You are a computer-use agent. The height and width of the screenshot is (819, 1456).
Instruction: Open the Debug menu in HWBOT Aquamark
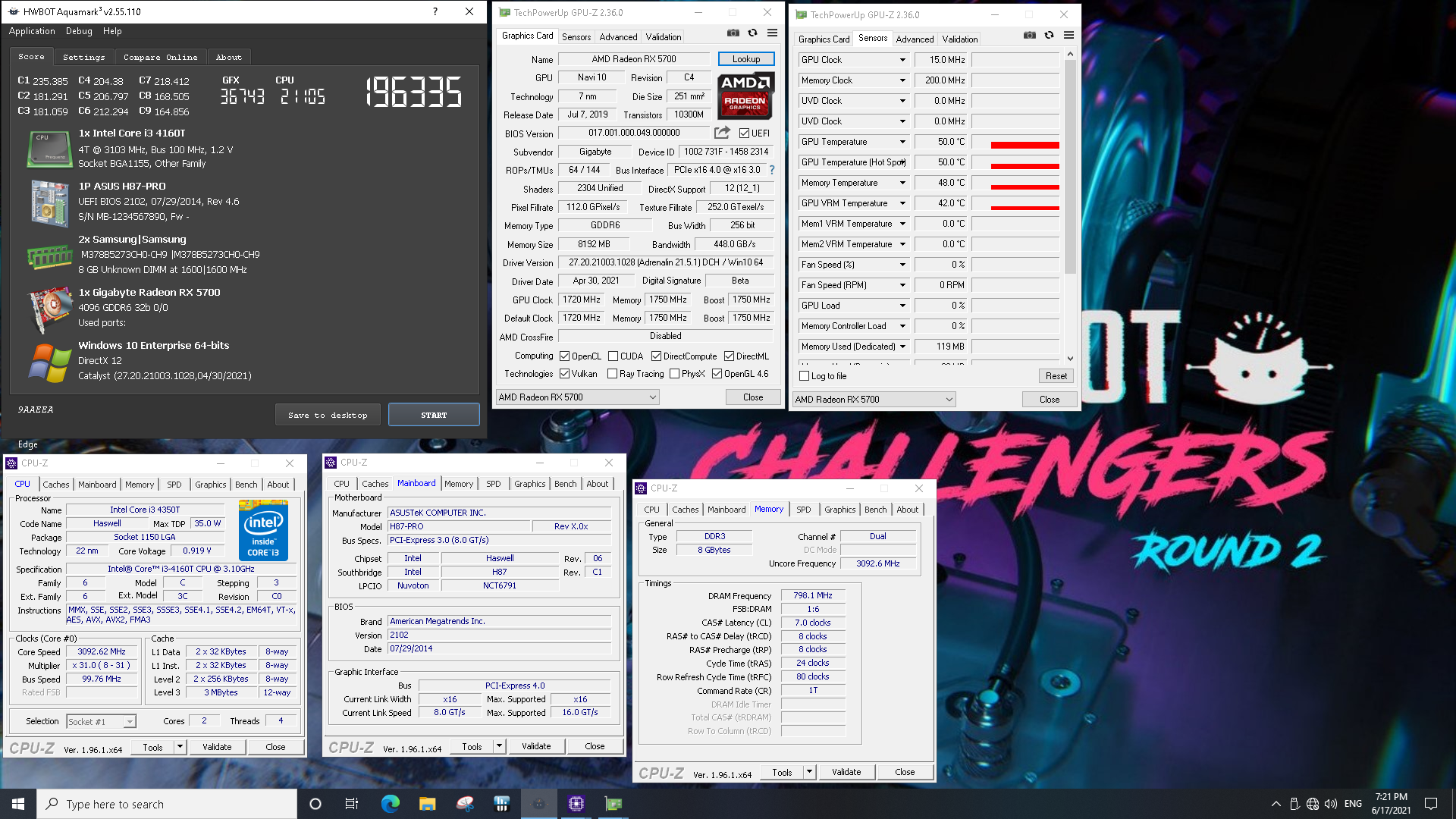(x=79, y=31)
